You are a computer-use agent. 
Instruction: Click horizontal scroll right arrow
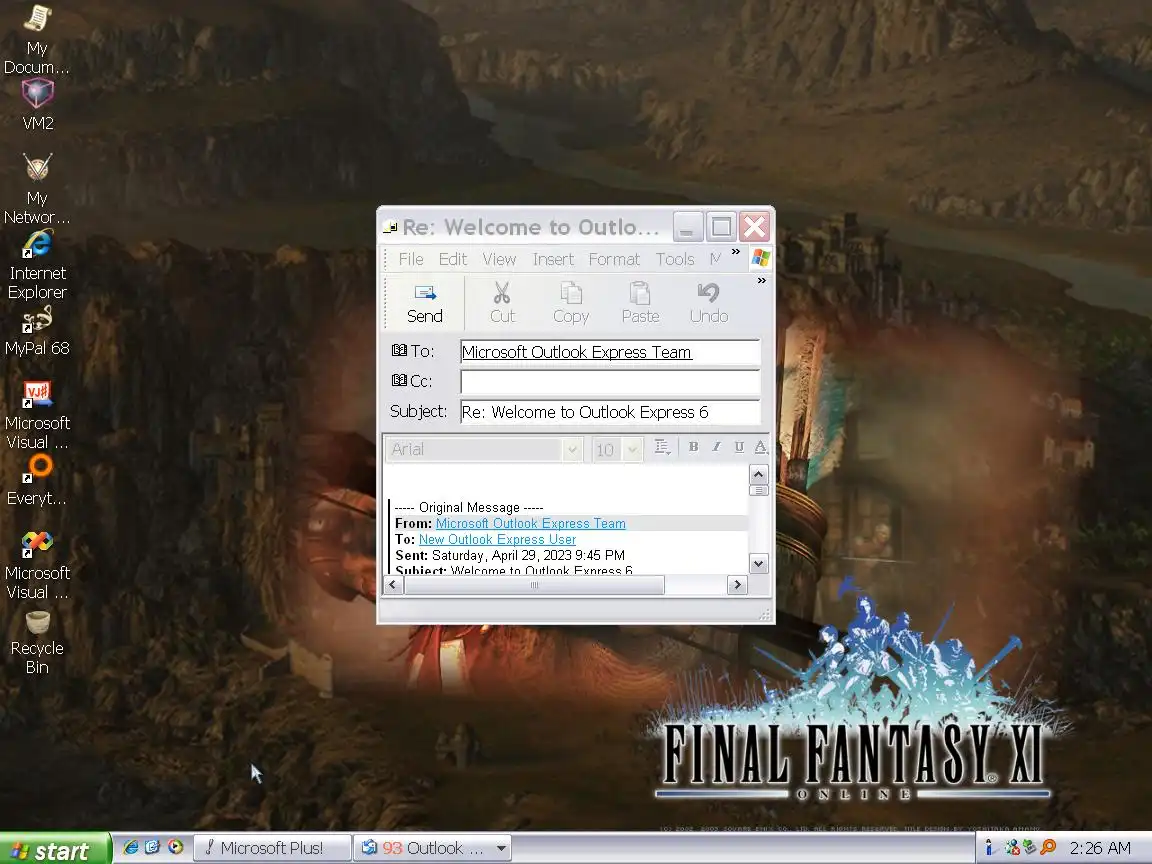click(738, 585)
